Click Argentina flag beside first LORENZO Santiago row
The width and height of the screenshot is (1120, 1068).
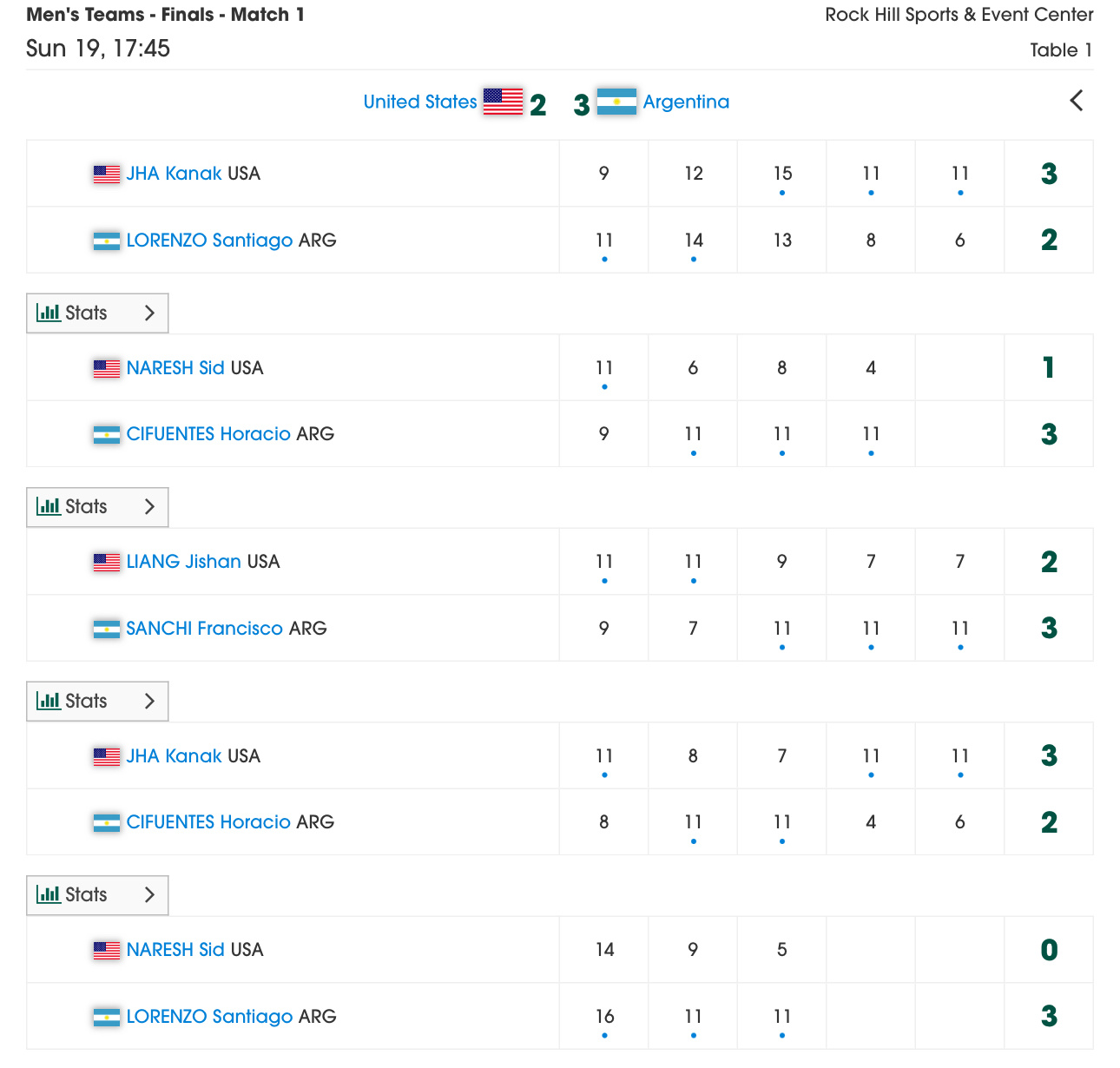click(107, 241)
